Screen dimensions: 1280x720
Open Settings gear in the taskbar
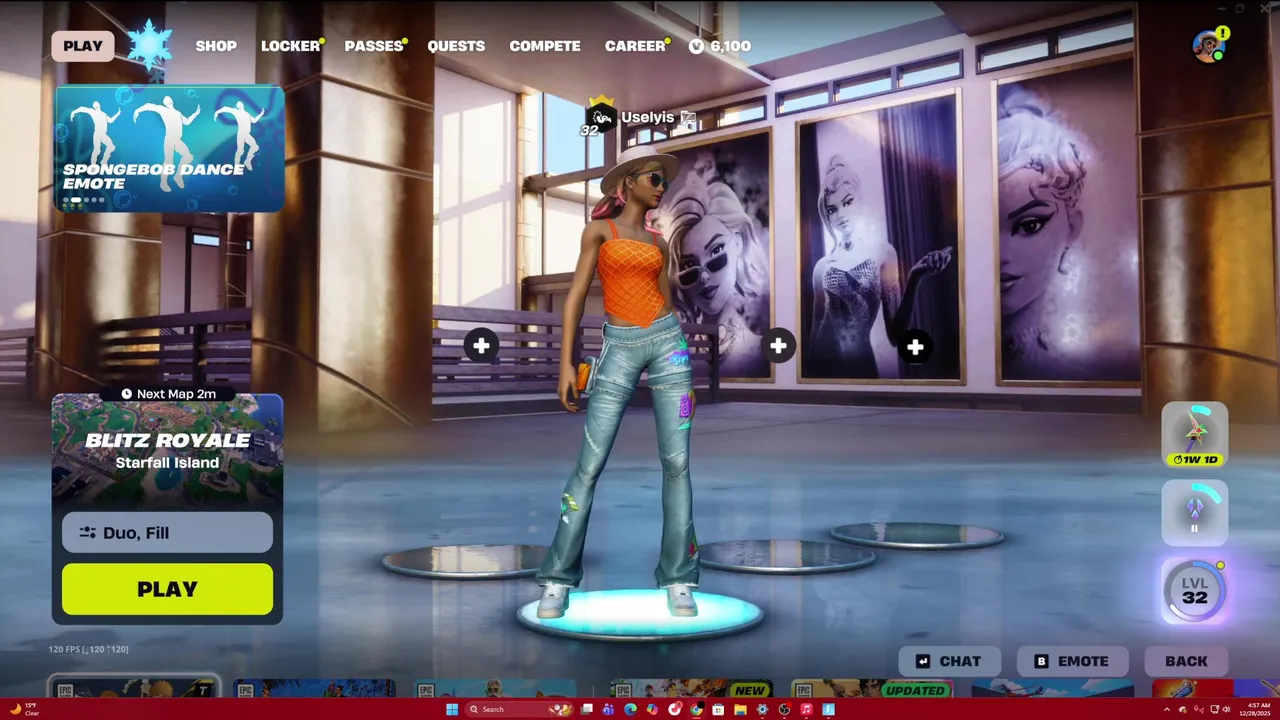tap(762, 709)
